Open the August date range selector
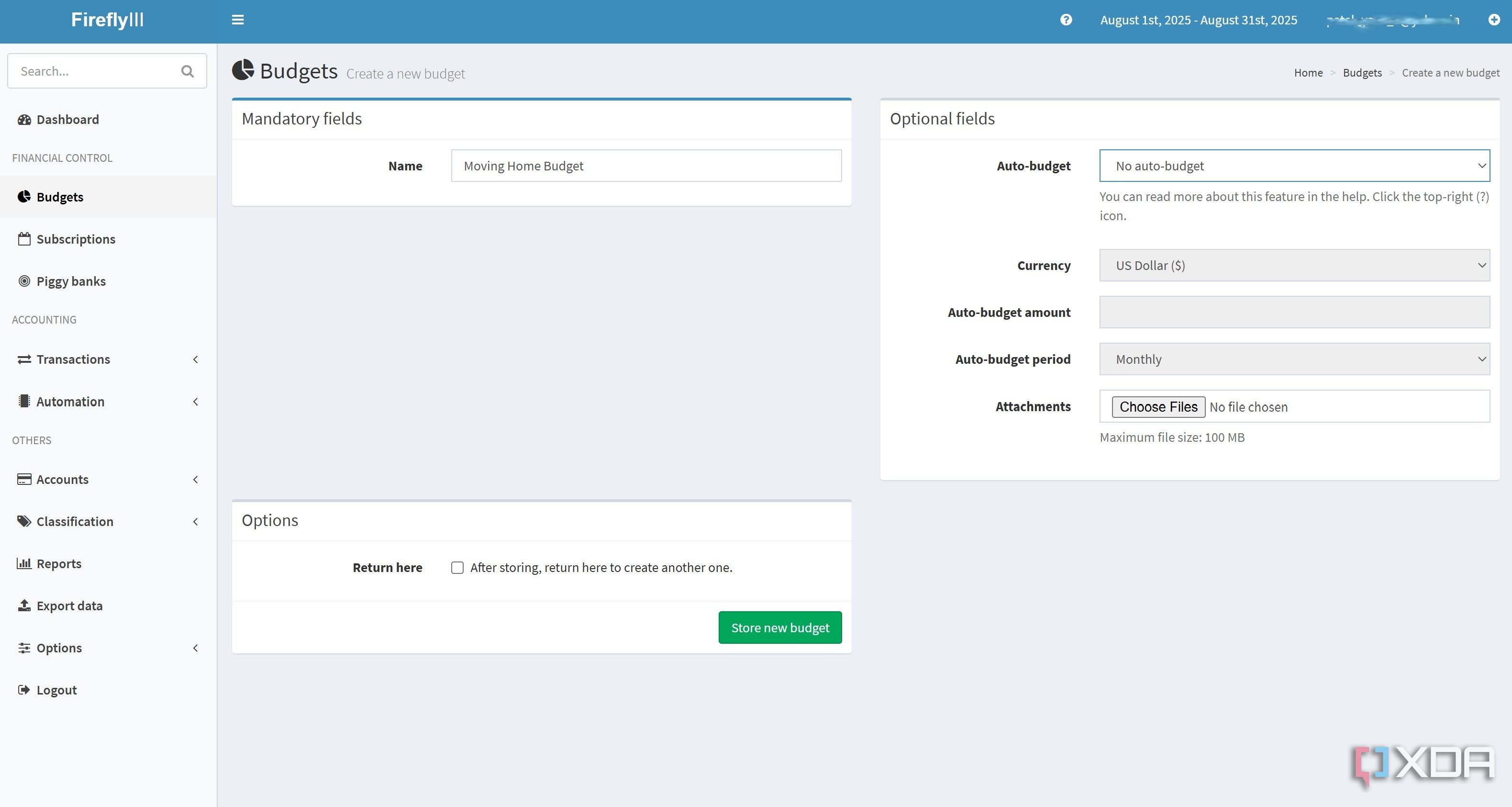 [1199, 20]
